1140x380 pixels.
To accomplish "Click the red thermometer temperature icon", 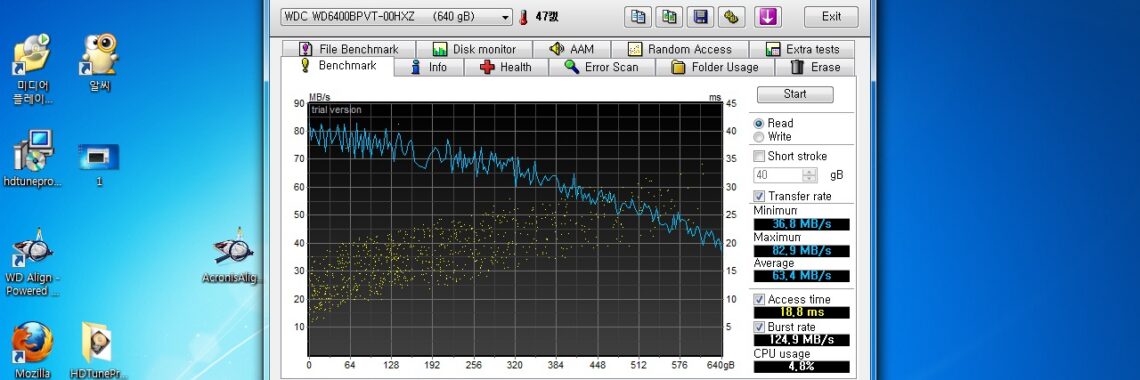I will [x=523, y=17].
